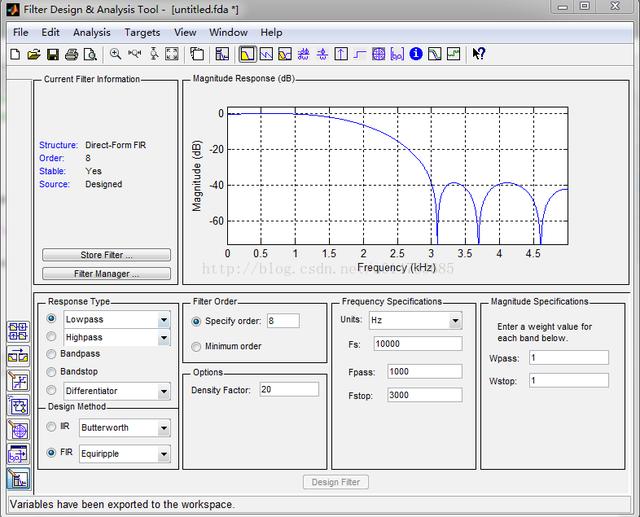Show the Step Response plot
This screenshot has height=517, width=640.
[360, 54]
